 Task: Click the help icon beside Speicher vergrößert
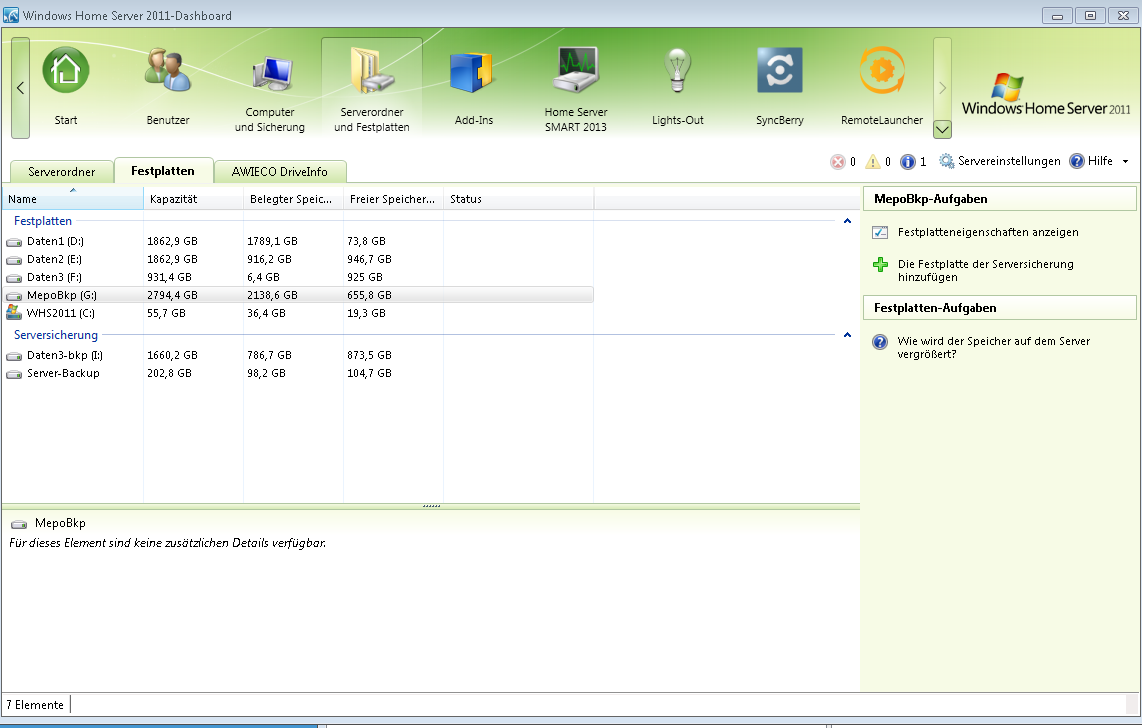(x=880, y=341)
